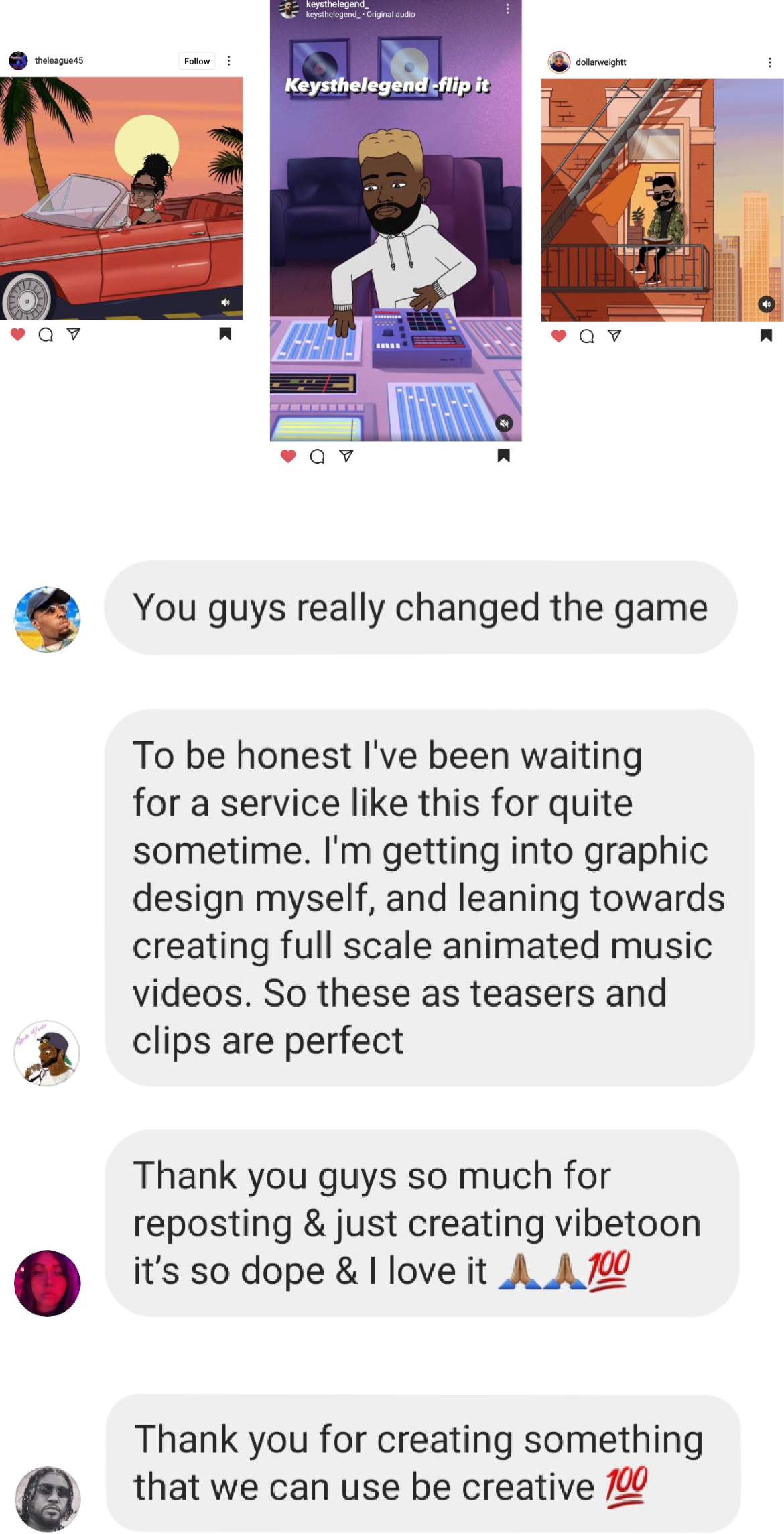The image size is (784, 1534).
Task: Open three-dot menu on the keysthelegend_ post
Action: point(507,9)
